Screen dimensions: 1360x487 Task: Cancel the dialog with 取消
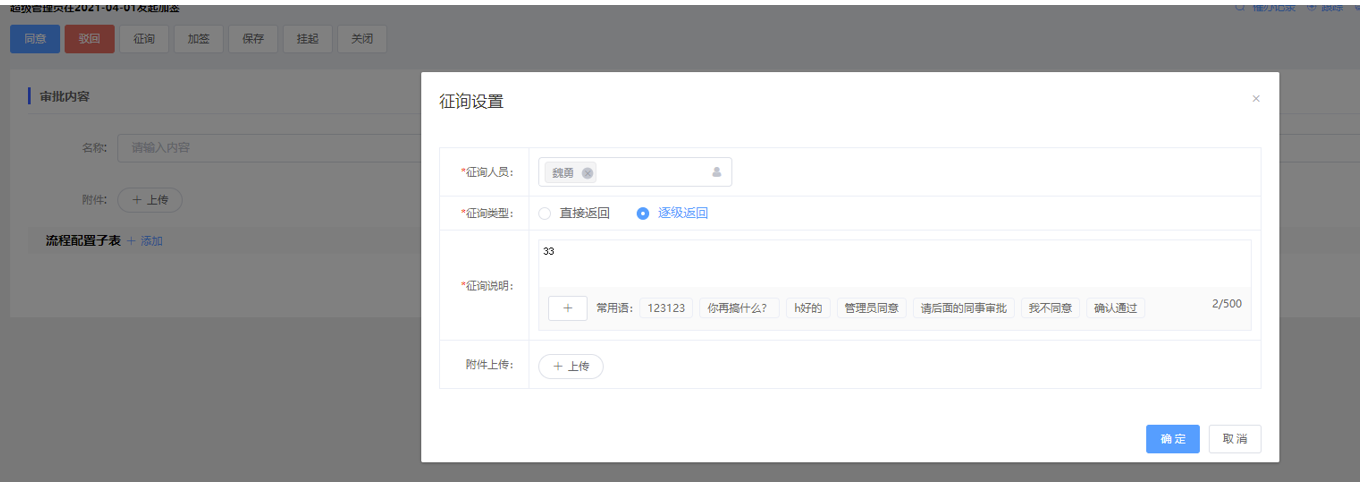(x=1235, y=439)
